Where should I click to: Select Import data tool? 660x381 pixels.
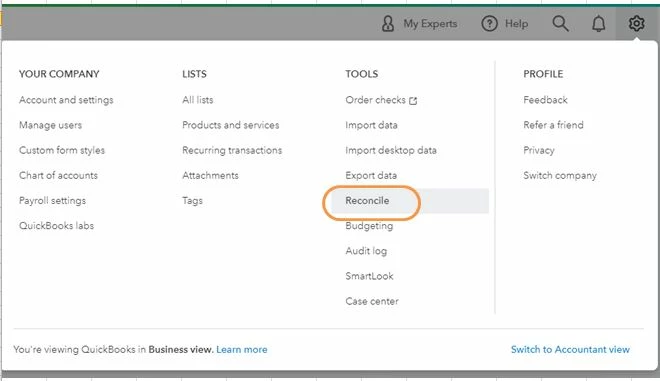click(371, 125)
